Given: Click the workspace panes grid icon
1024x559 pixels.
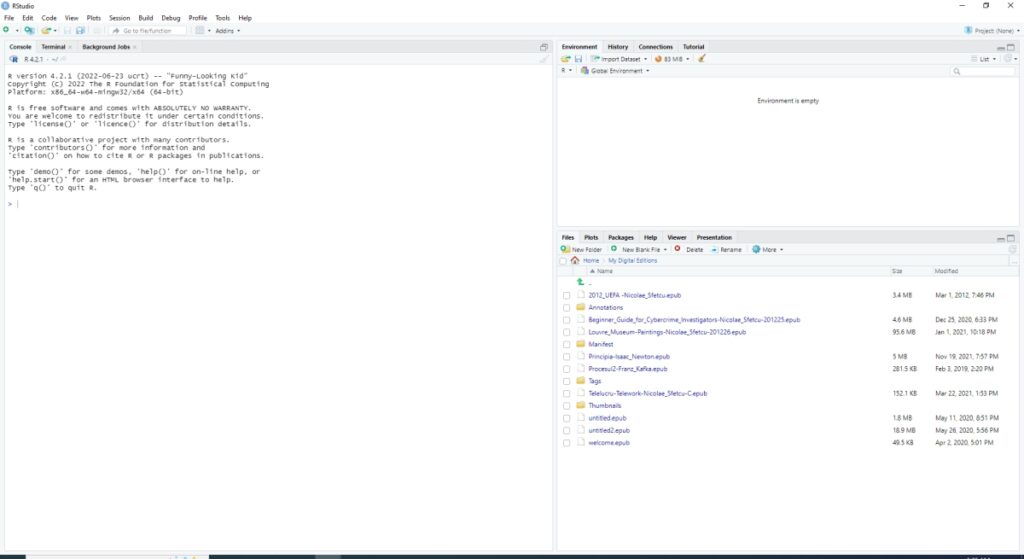Looking at the screenshot, I should pyautogui.click(x=200, y=30).
